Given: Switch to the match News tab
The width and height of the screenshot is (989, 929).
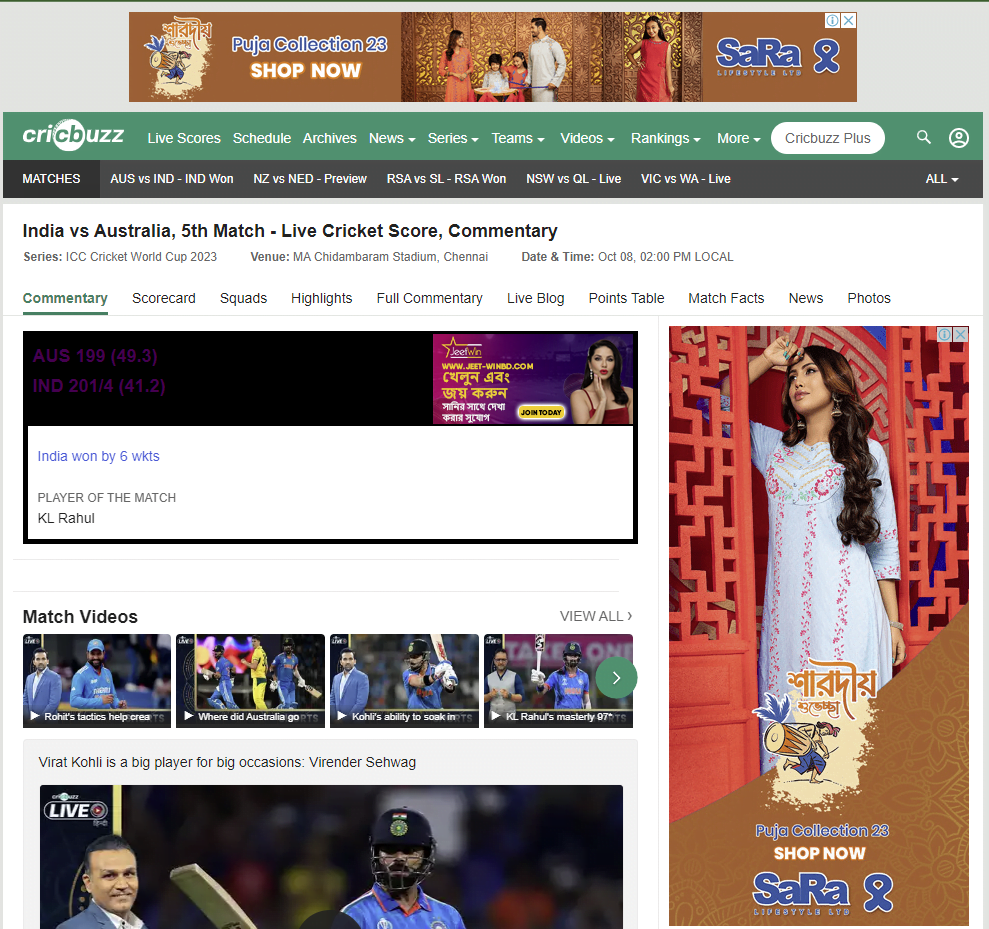Looking at the screenshot, I should click(805, 298).
